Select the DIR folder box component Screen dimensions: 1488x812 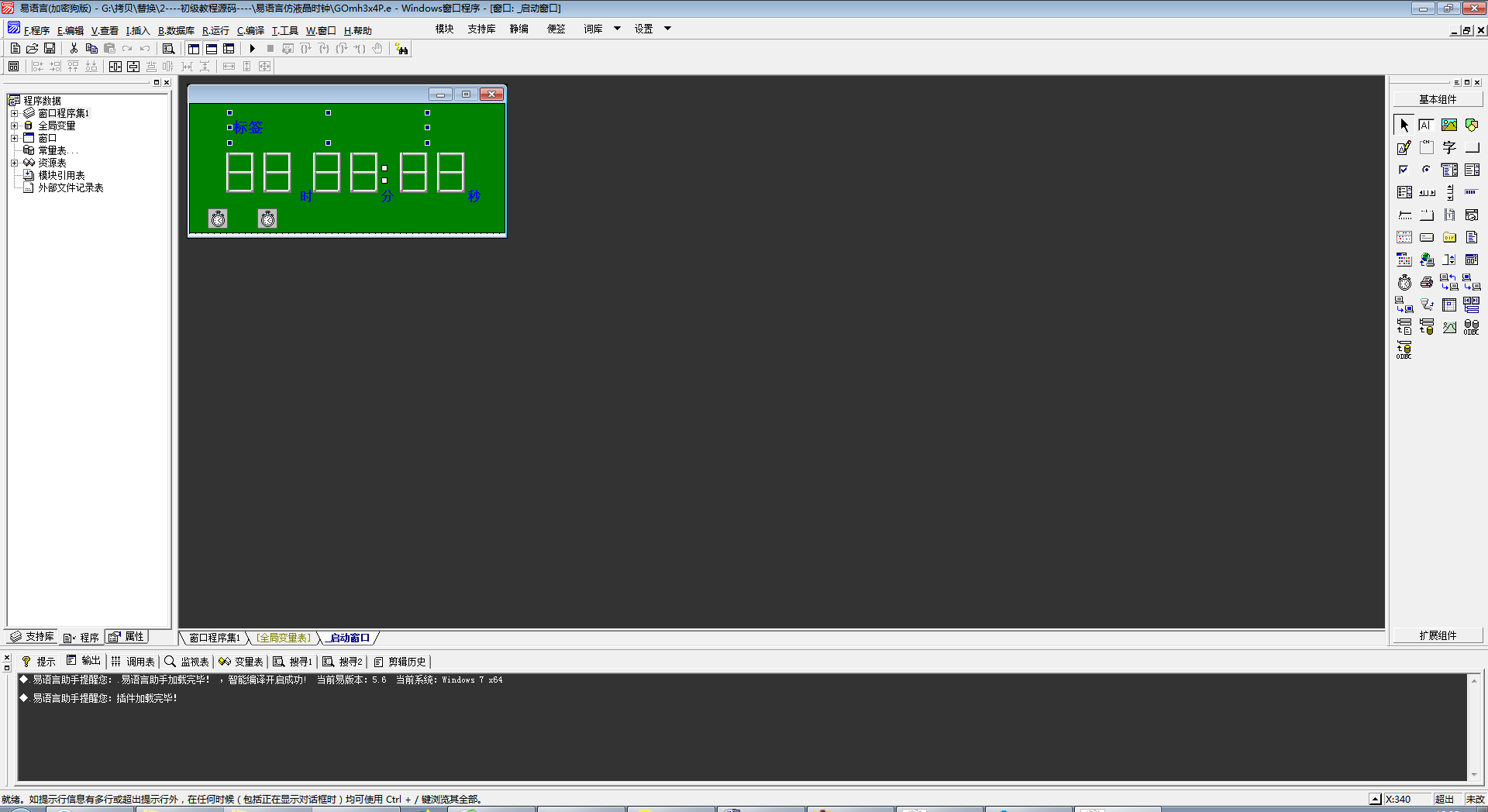point(1449,237)
